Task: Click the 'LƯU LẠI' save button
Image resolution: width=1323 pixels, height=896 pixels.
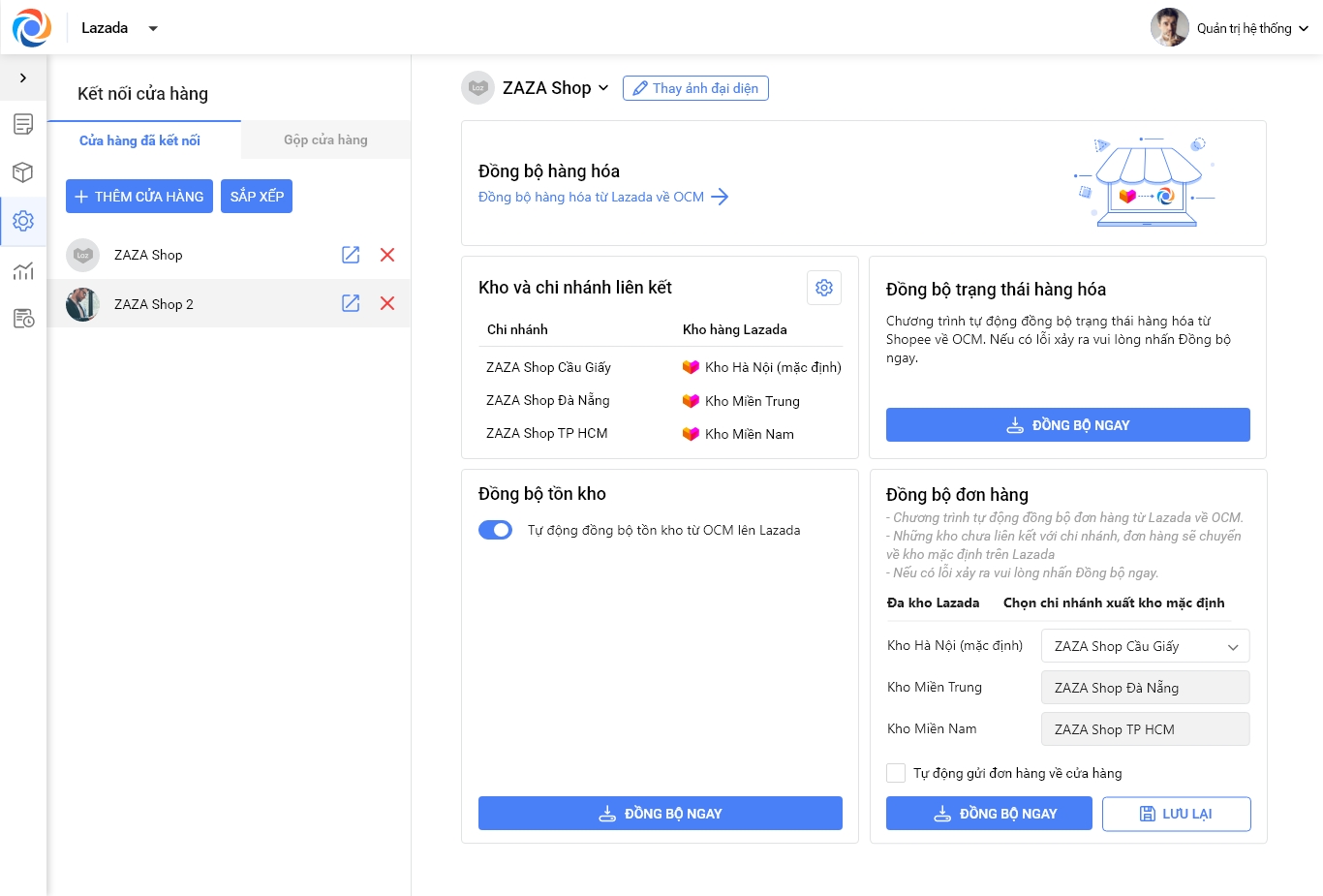Action: point(1176,814)
